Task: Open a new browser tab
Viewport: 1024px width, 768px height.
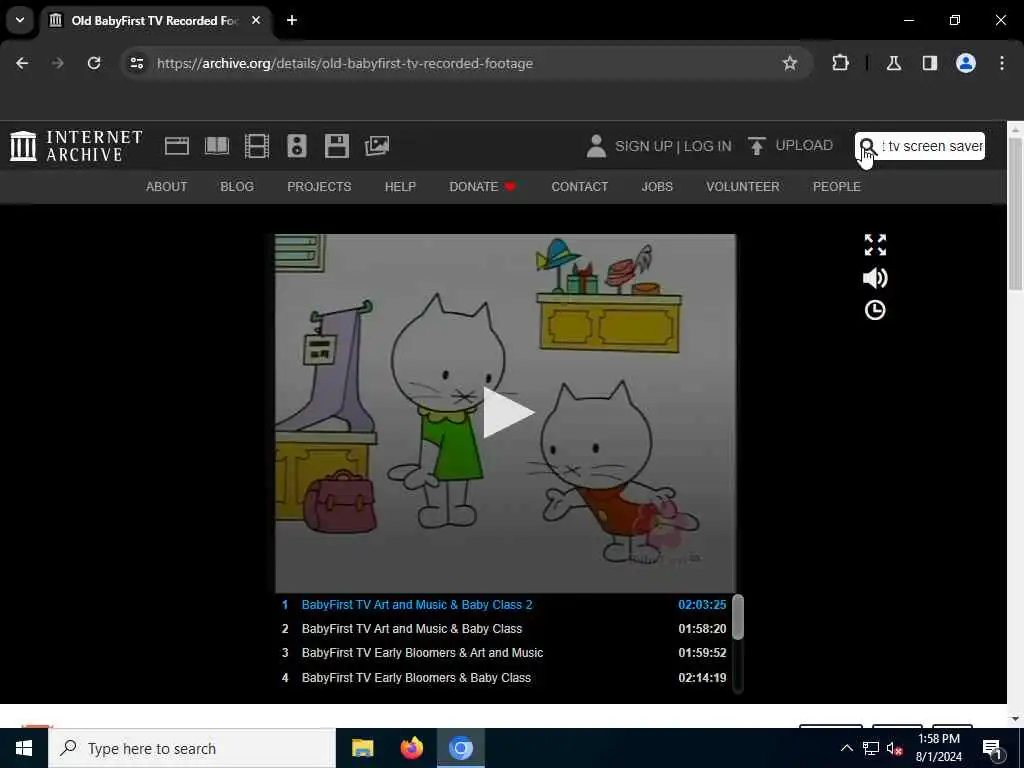Action: (292, 20)
